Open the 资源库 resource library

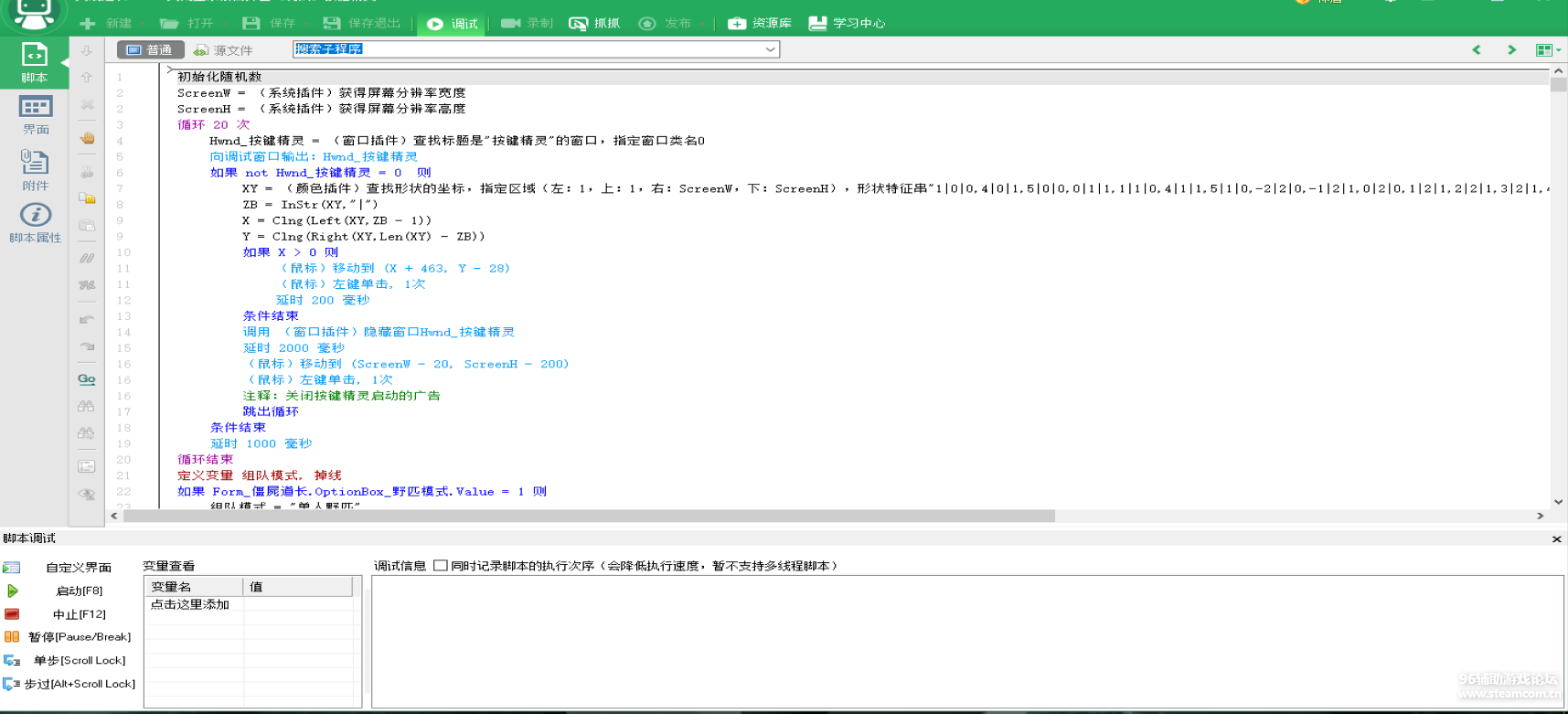tap(759, 23)
